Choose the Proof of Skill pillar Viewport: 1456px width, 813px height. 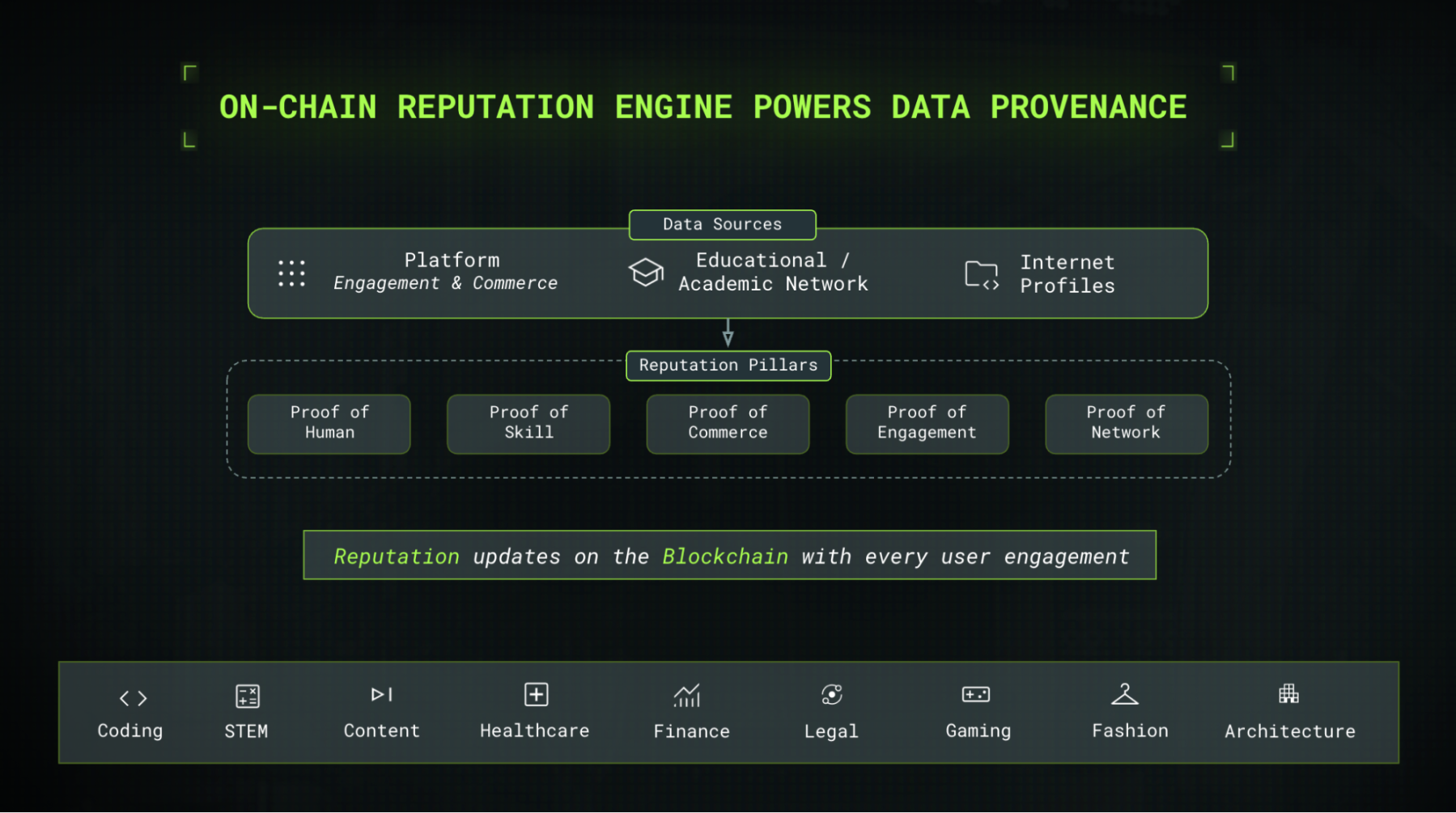(x=528, y=423)
